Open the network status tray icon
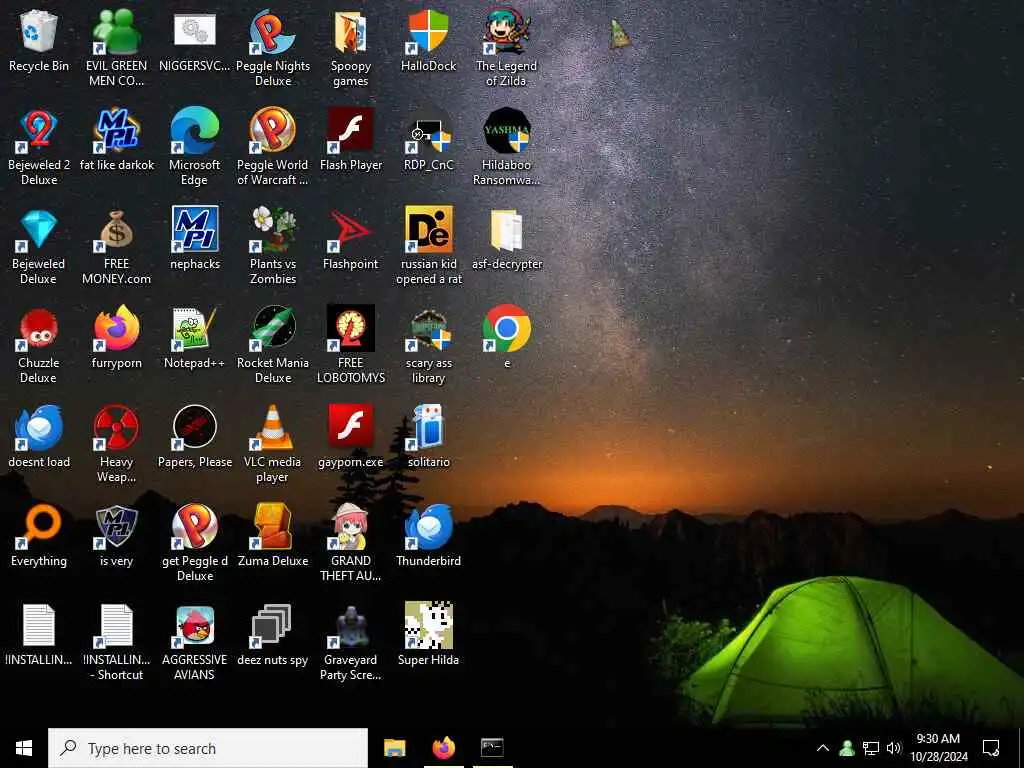The image size is (1024, 768). click(x=871, y=748)
